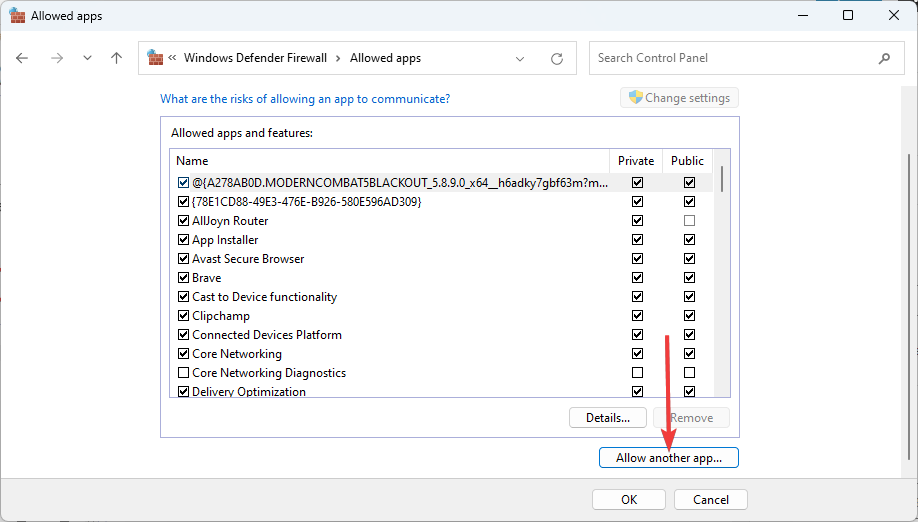Click the Cancel button
This screenshot has height=522, width=918.
pyautogui.click(x=711, y=500)
